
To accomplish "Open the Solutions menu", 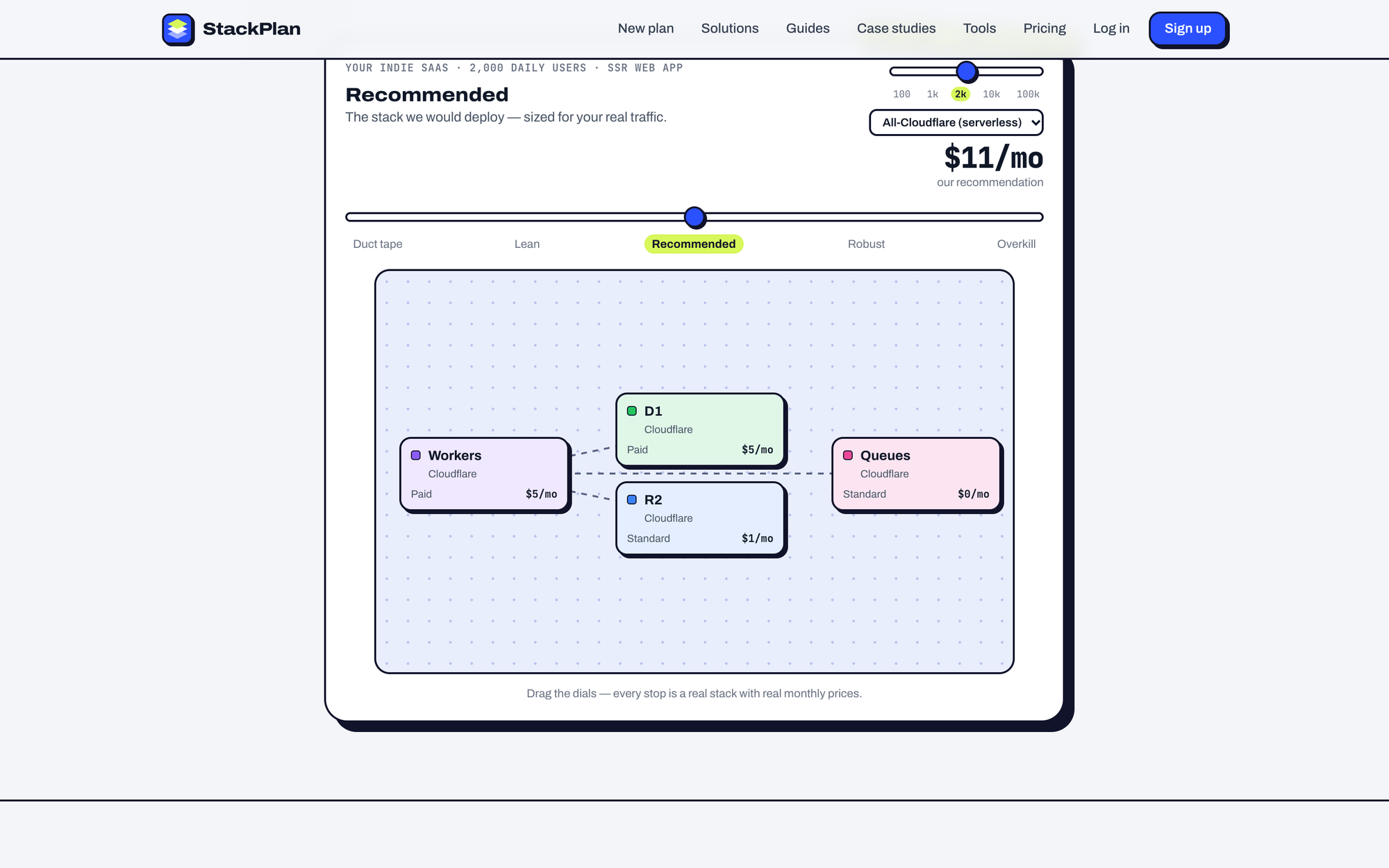I will tap(730, 28).
